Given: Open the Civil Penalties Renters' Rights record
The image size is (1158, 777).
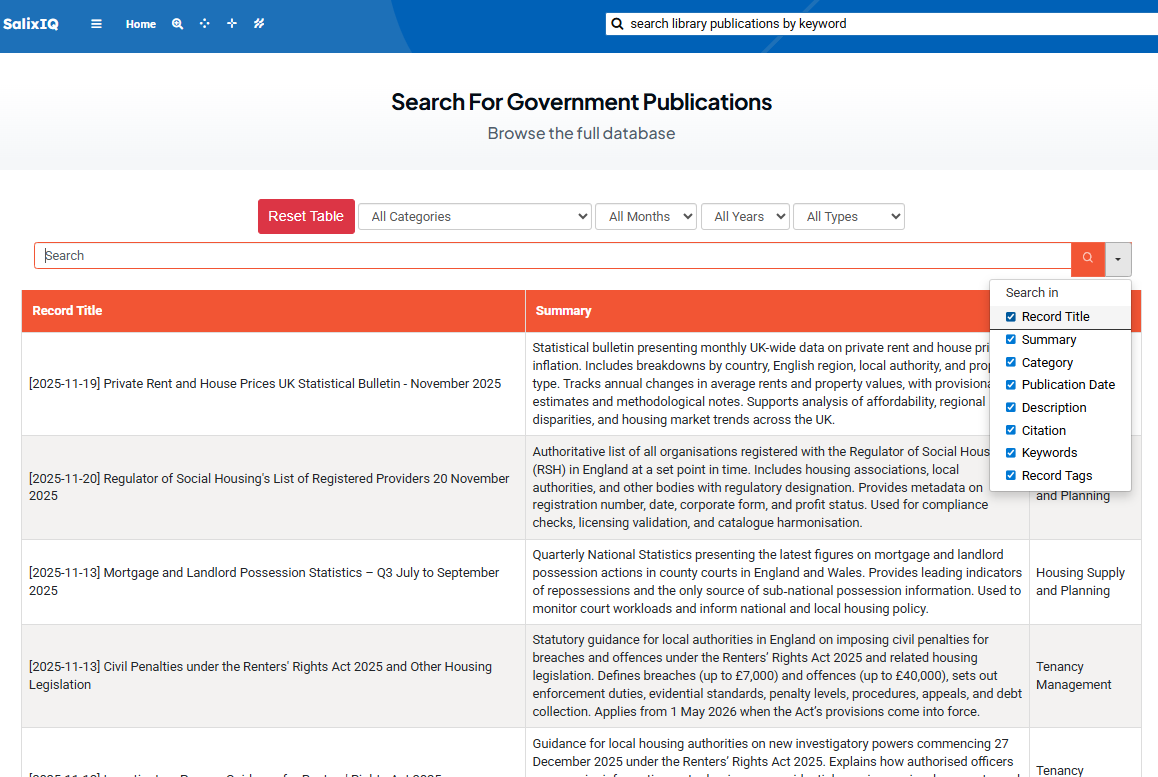Looking at the screenshot, I should point(260,676).
